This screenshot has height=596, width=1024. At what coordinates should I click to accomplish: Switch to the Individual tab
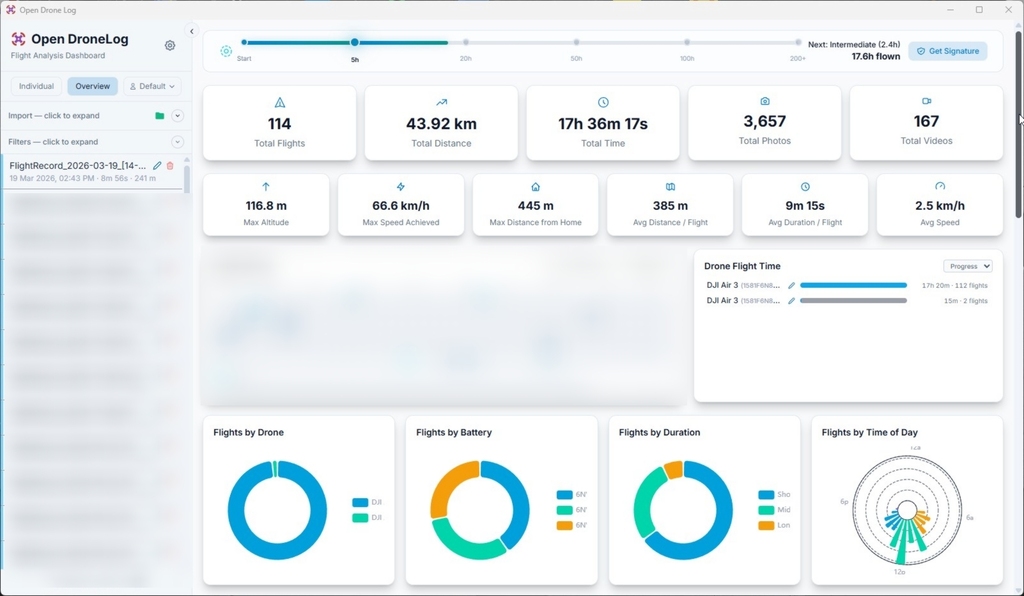(x=36, y=87)
